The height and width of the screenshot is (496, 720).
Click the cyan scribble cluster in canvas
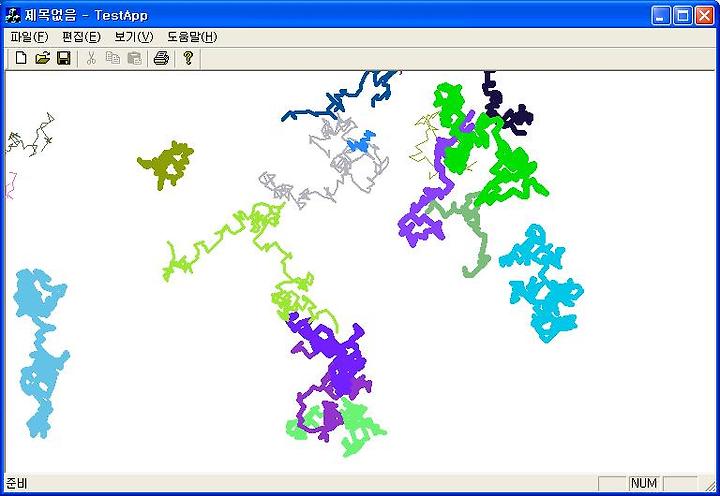[x=542, y=282]
